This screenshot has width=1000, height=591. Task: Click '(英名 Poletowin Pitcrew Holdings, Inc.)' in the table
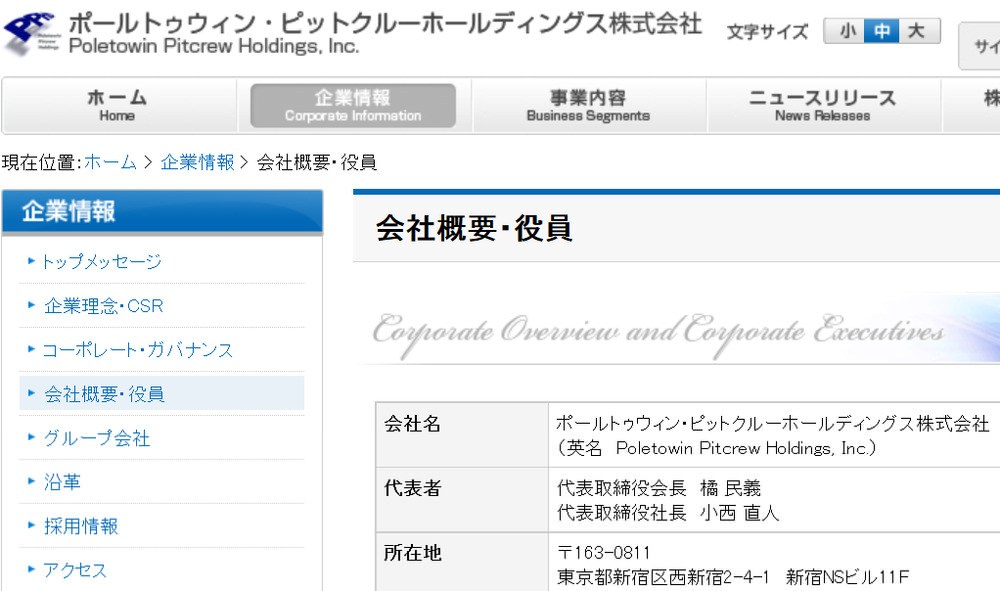716,449
